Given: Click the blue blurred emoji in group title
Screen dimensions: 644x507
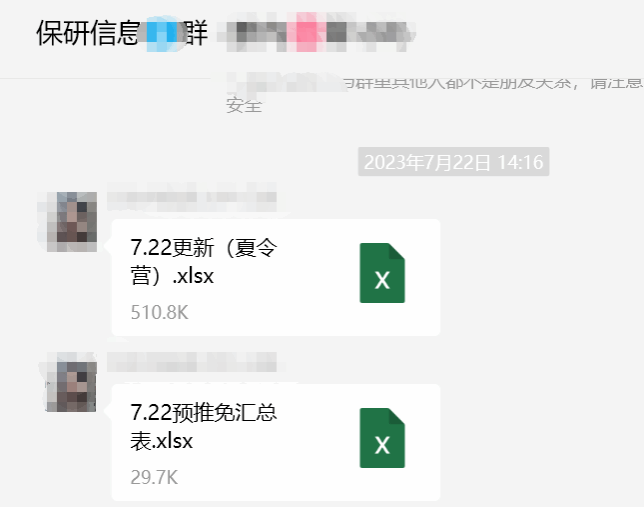Looking at the screenshot, I should pyautogui.click(x=162, y=33).
